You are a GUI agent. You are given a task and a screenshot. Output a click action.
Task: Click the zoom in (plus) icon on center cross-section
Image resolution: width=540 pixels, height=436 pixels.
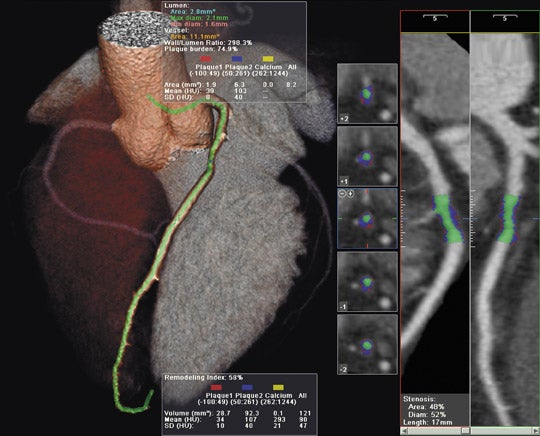click(x=350, y=194)
